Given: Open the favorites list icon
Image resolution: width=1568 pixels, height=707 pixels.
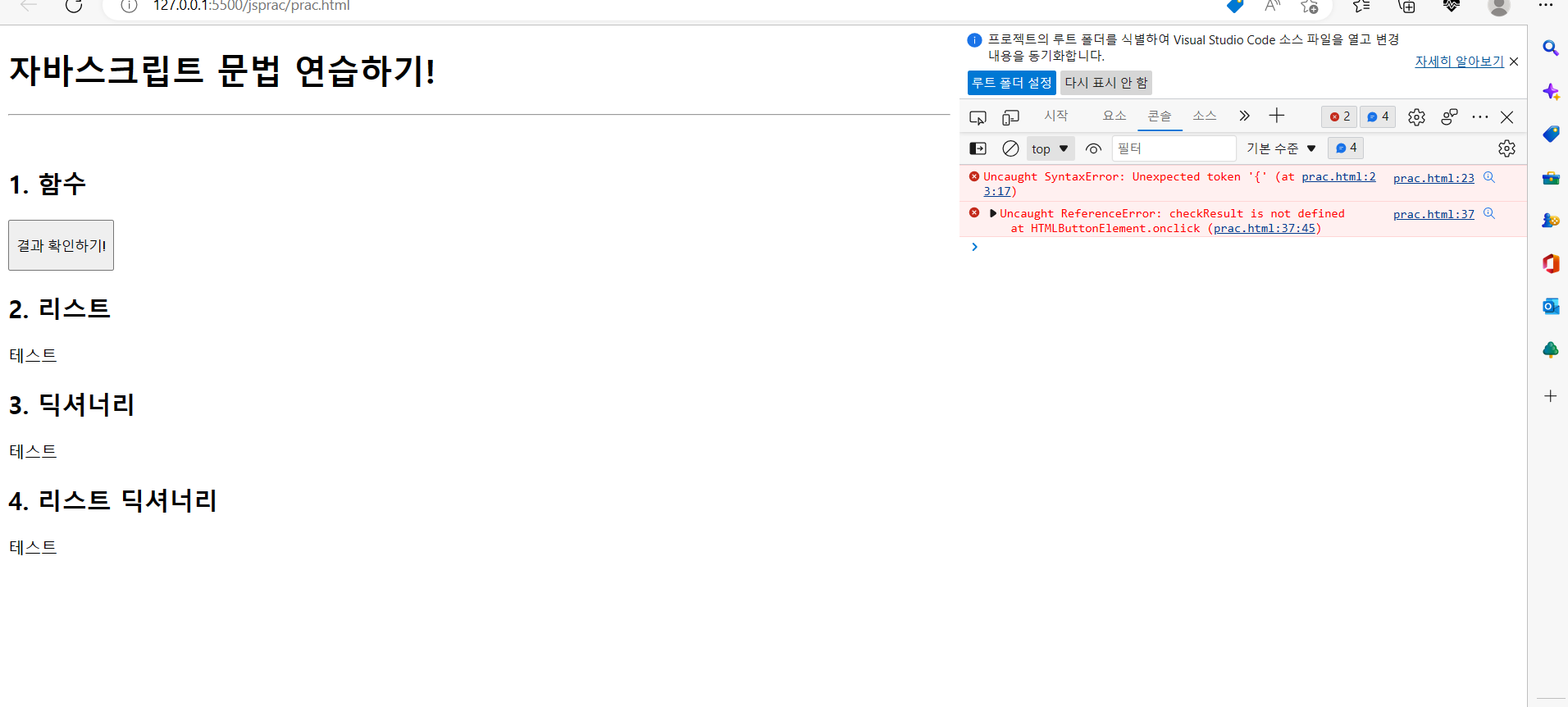Looking at the screenshot, I should tap(1361, 6).
